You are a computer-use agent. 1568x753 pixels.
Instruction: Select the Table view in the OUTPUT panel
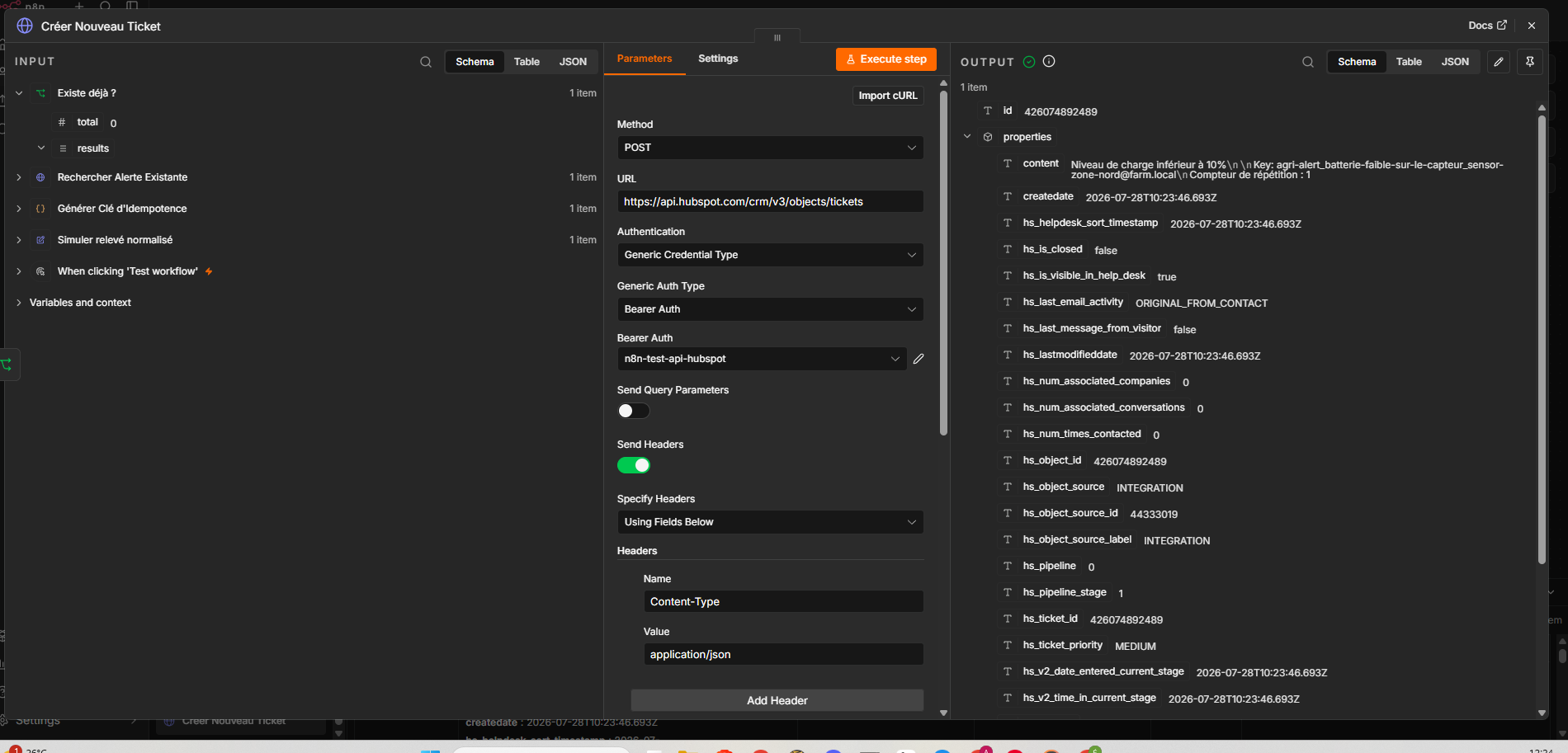pyautogui.click(x=1409, y=62)
